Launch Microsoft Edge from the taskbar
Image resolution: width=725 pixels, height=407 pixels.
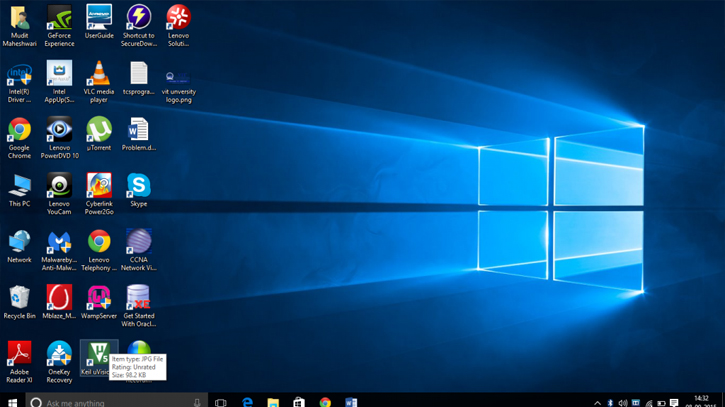click(x=247, y=402)
